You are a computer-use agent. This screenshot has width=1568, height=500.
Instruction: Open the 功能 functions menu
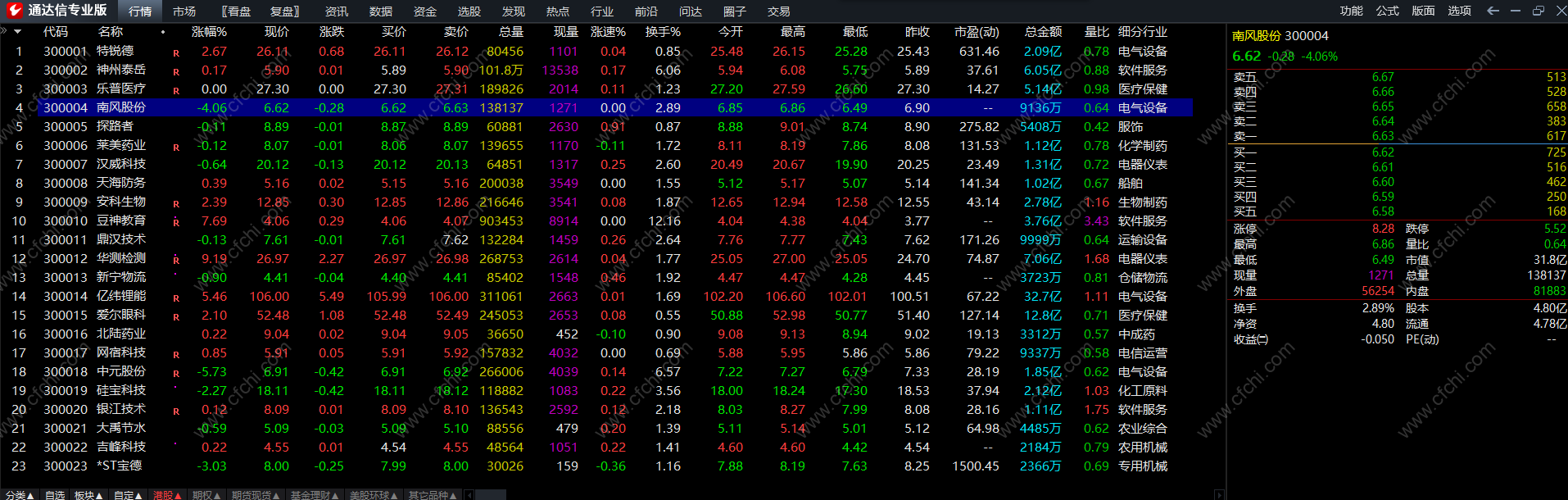click(x=1352, y=11)
